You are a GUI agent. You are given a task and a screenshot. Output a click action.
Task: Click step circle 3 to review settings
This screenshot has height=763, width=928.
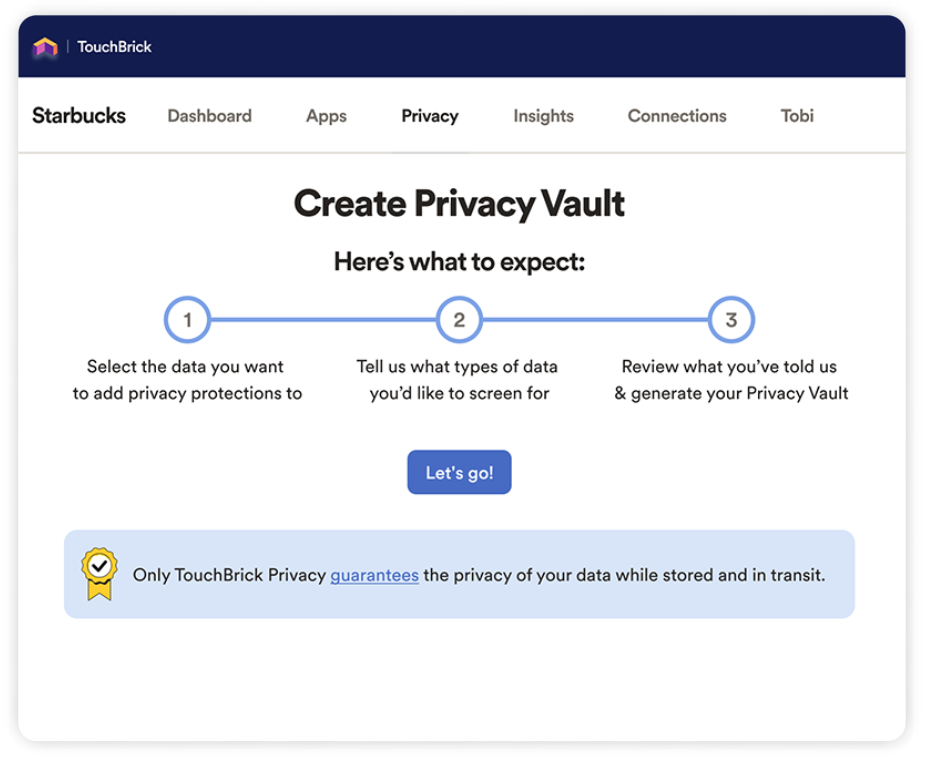pyautogui.click(x=731, y=319)
